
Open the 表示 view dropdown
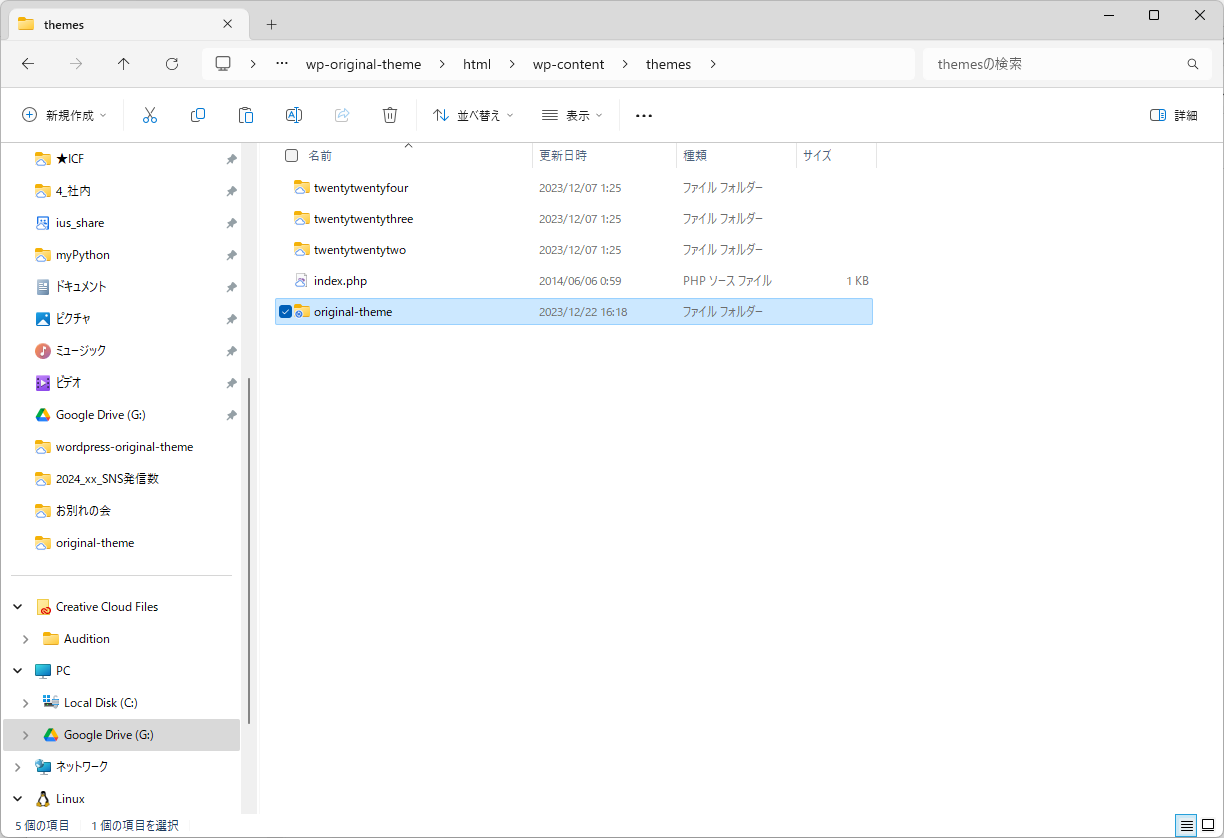pyautogui.click(x=572, y=116)
